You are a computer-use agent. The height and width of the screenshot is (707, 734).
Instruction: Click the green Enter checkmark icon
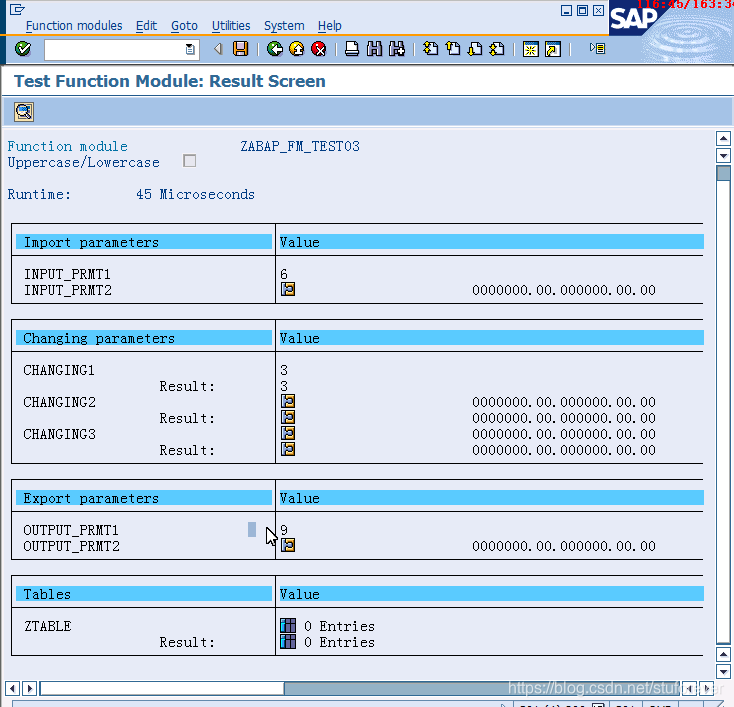[22, 49]
